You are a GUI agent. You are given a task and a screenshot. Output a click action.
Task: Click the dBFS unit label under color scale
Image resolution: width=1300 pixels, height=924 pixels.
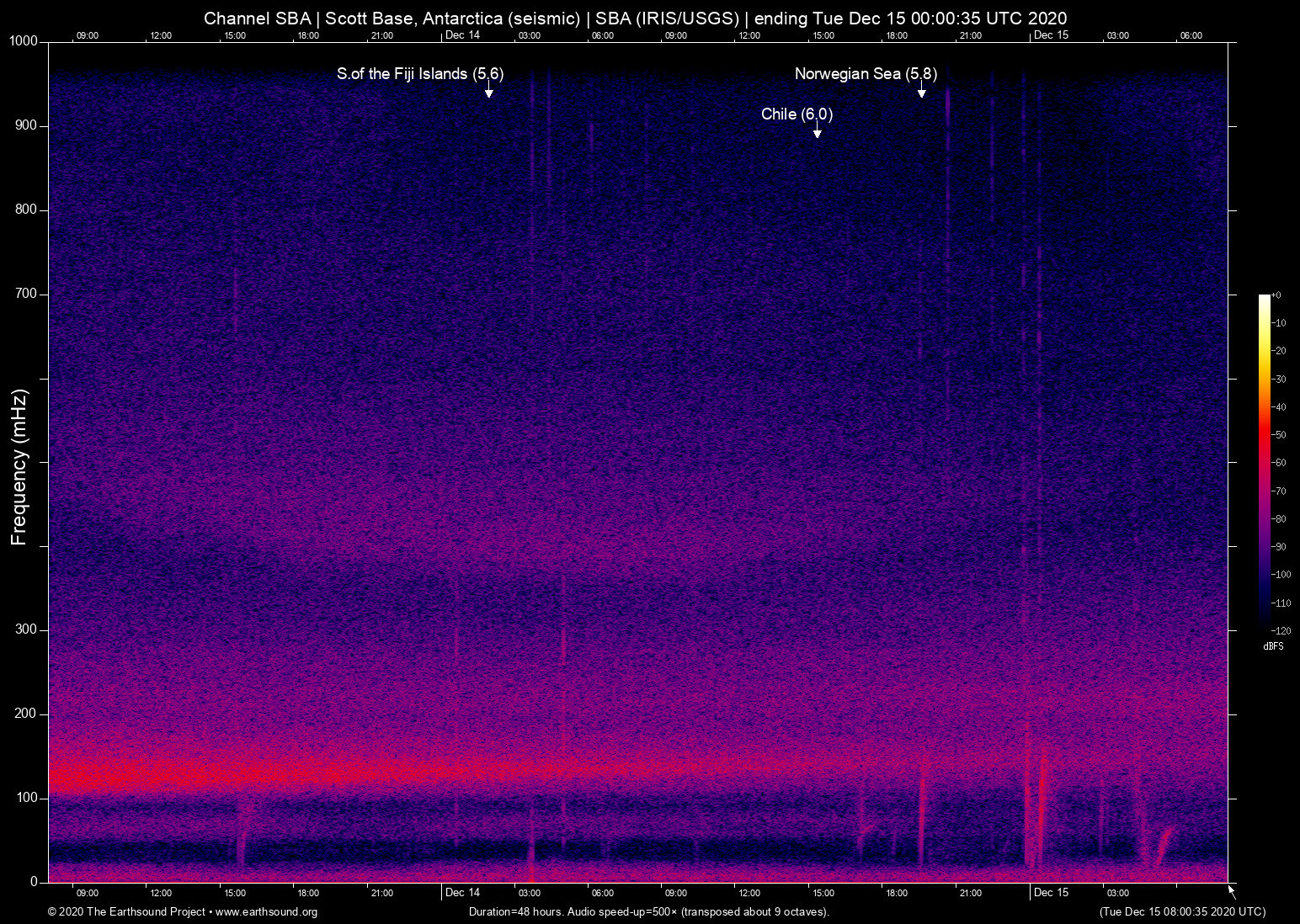click(x=1273, y=646)
